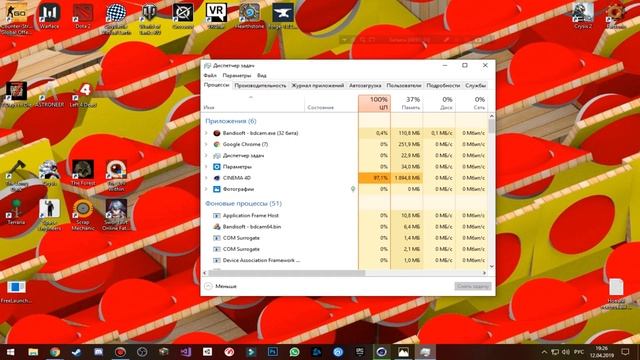Select the Sword Art Online desktop shortcut
The image size is (640, 360).
(x=116, y=215)
